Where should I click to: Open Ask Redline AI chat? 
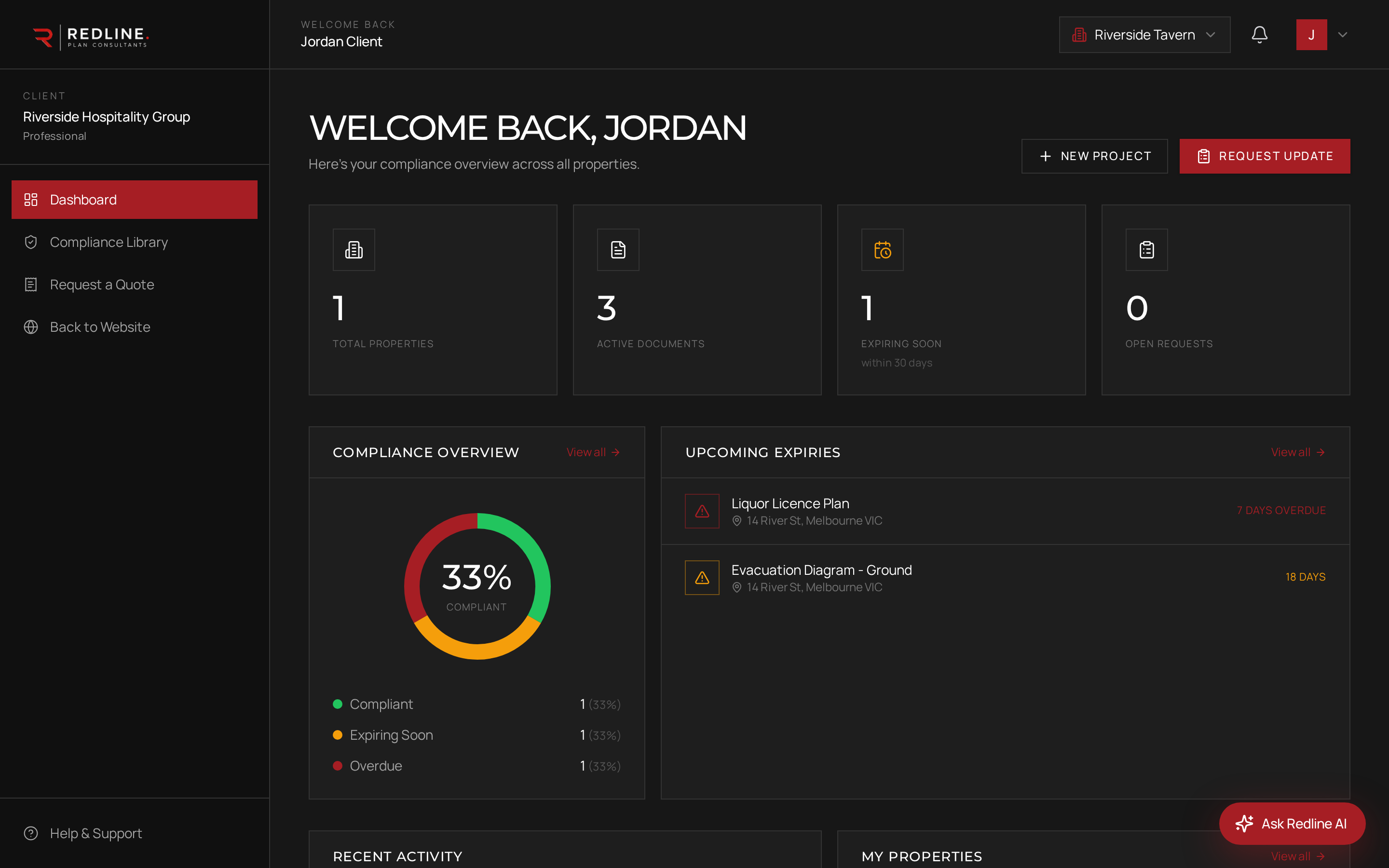coord(1292,823)
